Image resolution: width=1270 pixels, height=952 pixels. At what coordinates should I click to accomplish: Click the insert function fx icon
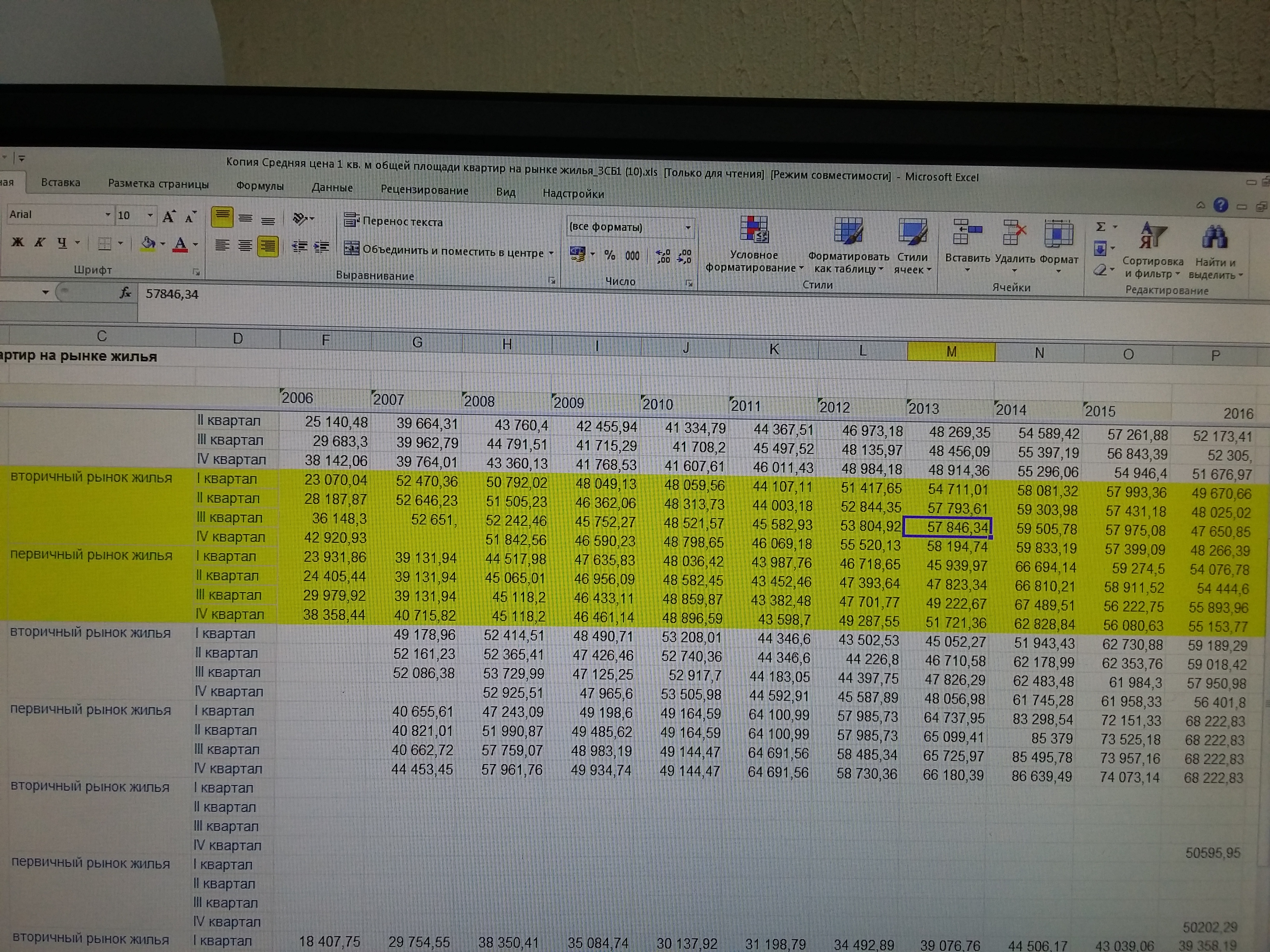pos(126,293)
